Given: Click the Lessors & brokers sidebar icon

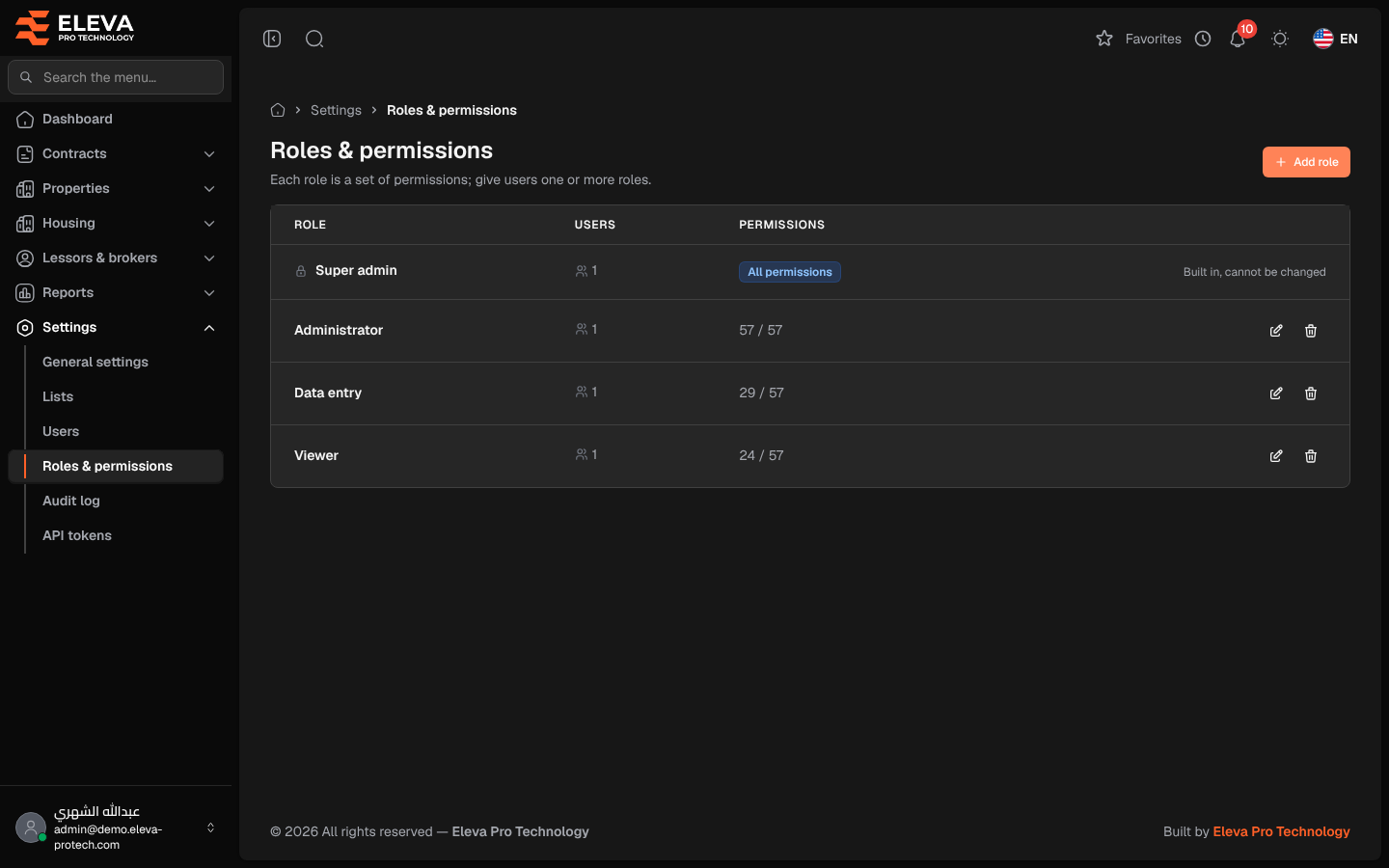Looking at the screenshot, I should coord(25,258).
